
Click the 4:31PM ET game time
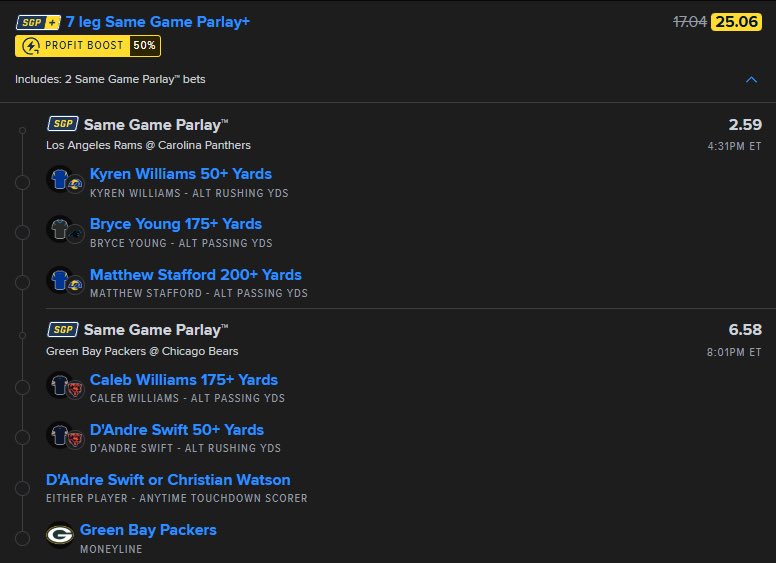734,146
